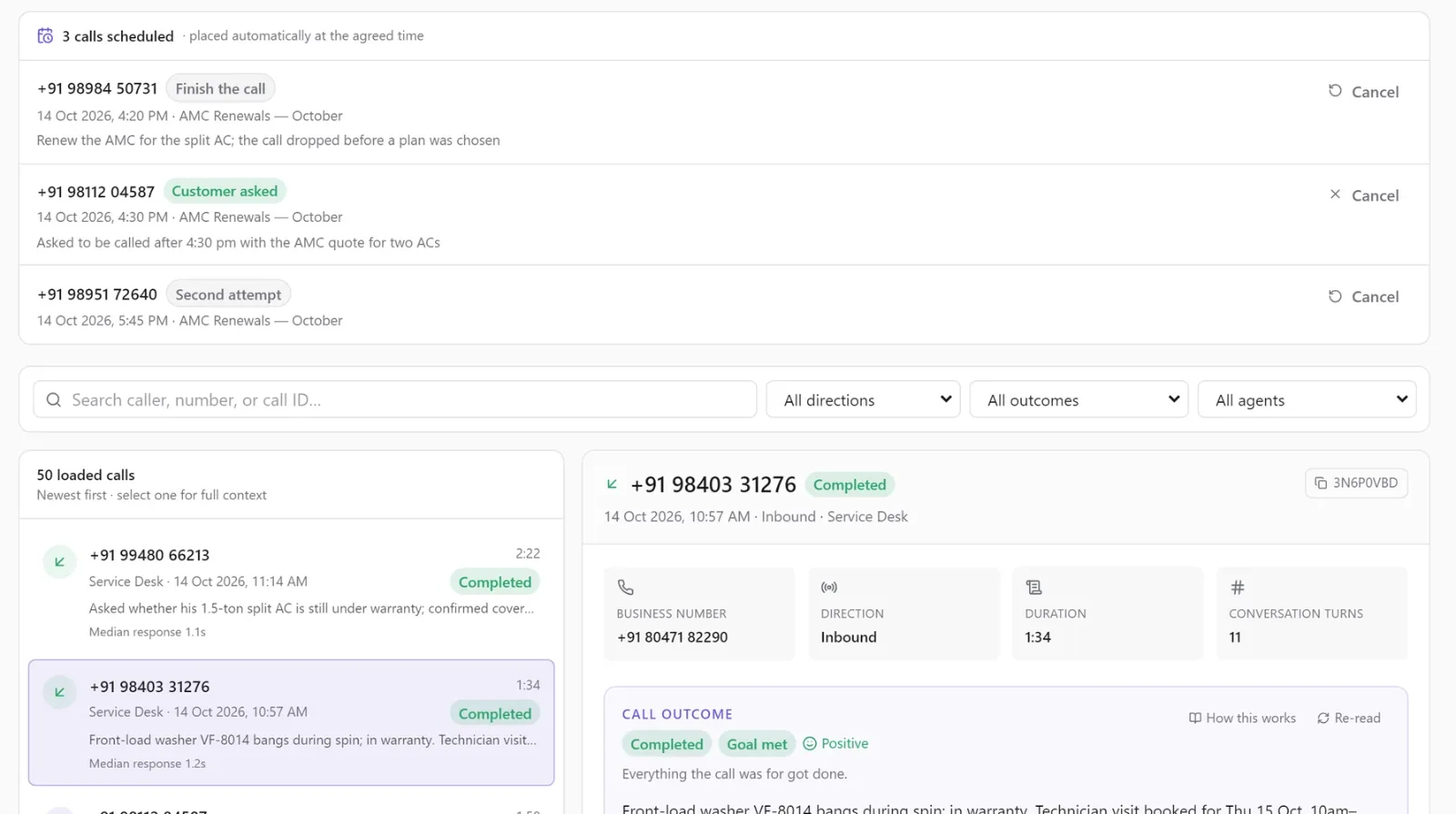Cancel the +91 98984 50731 scheduled call

click(x=1363, y=91)
